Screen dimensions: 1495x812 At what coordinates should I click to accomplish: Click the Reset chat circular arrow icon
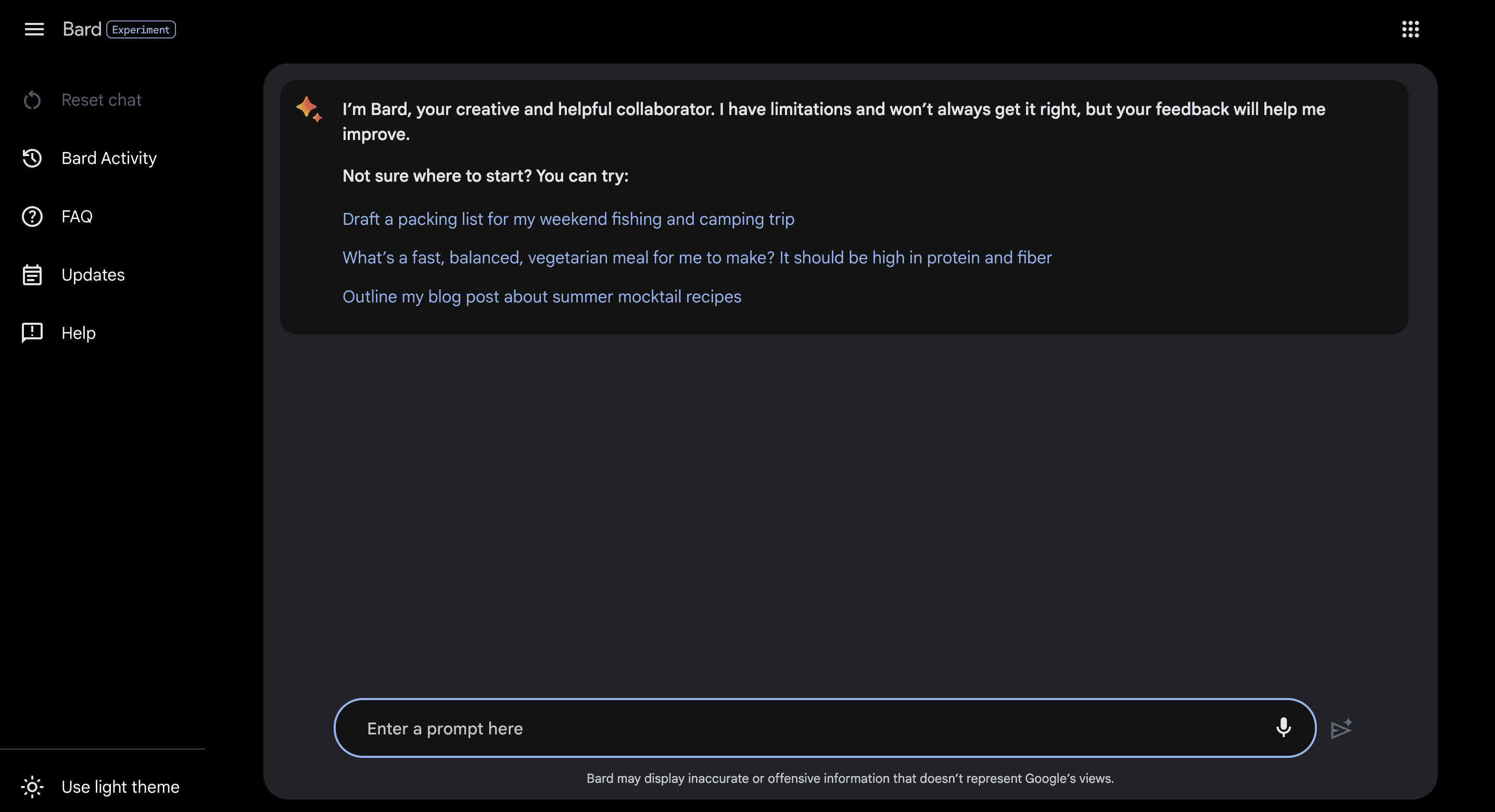pyautogui.click(x=32, y=100)
